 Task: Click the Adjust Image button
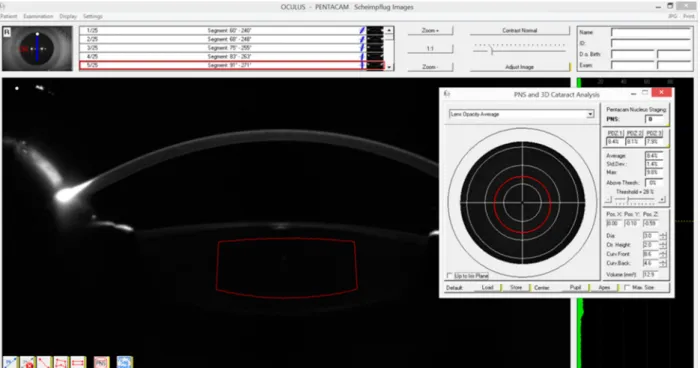[x=520, y=67]
